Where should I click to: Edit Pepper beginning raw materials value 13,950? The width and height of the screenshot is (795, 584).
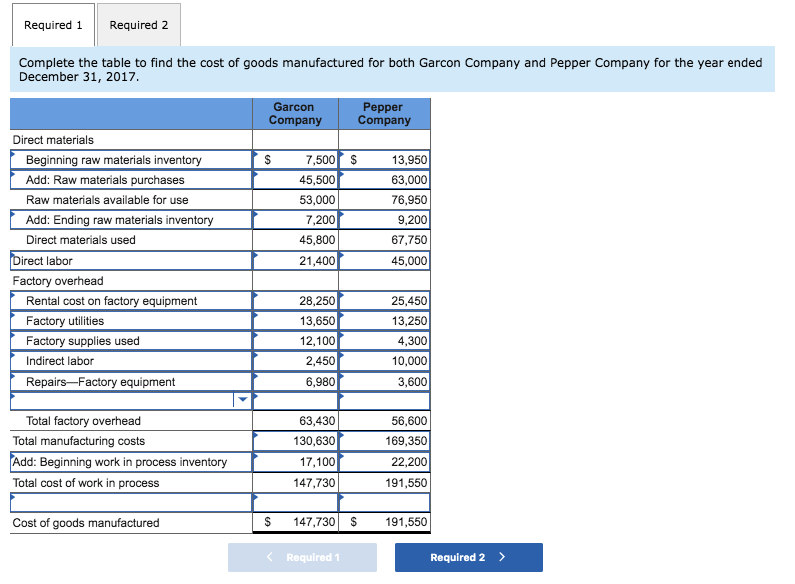384,160
